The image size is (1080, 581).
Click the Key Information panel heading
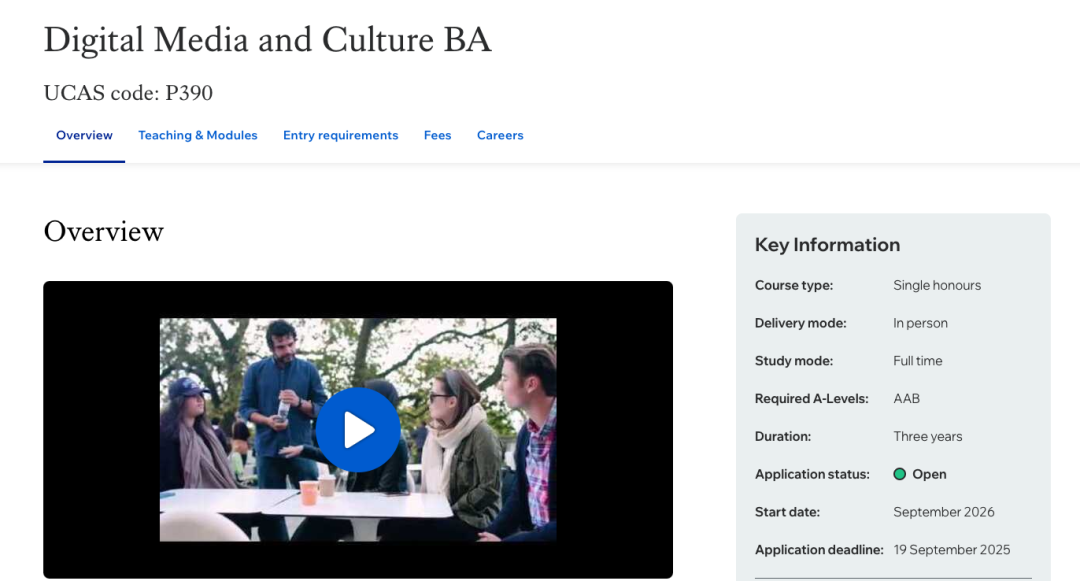(x=827, y=245)
